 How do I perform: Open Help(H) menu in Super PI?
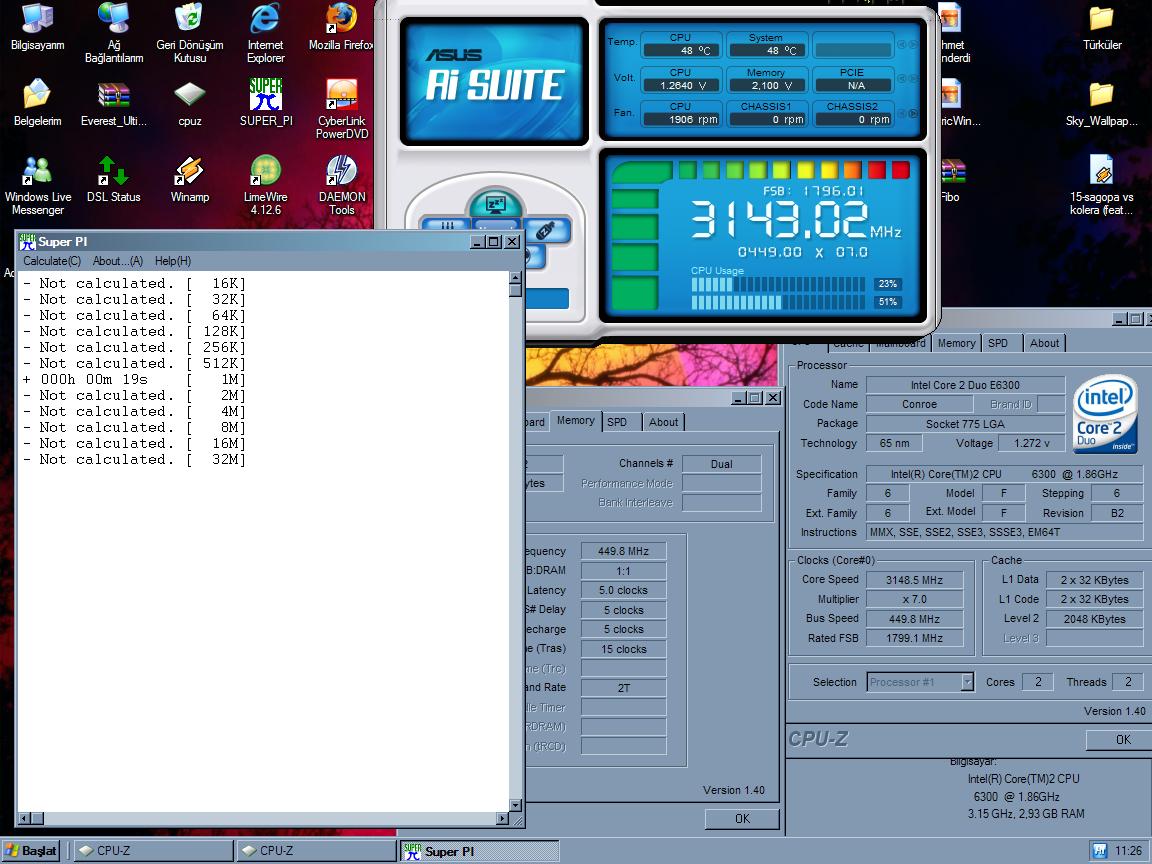point(173,261)
